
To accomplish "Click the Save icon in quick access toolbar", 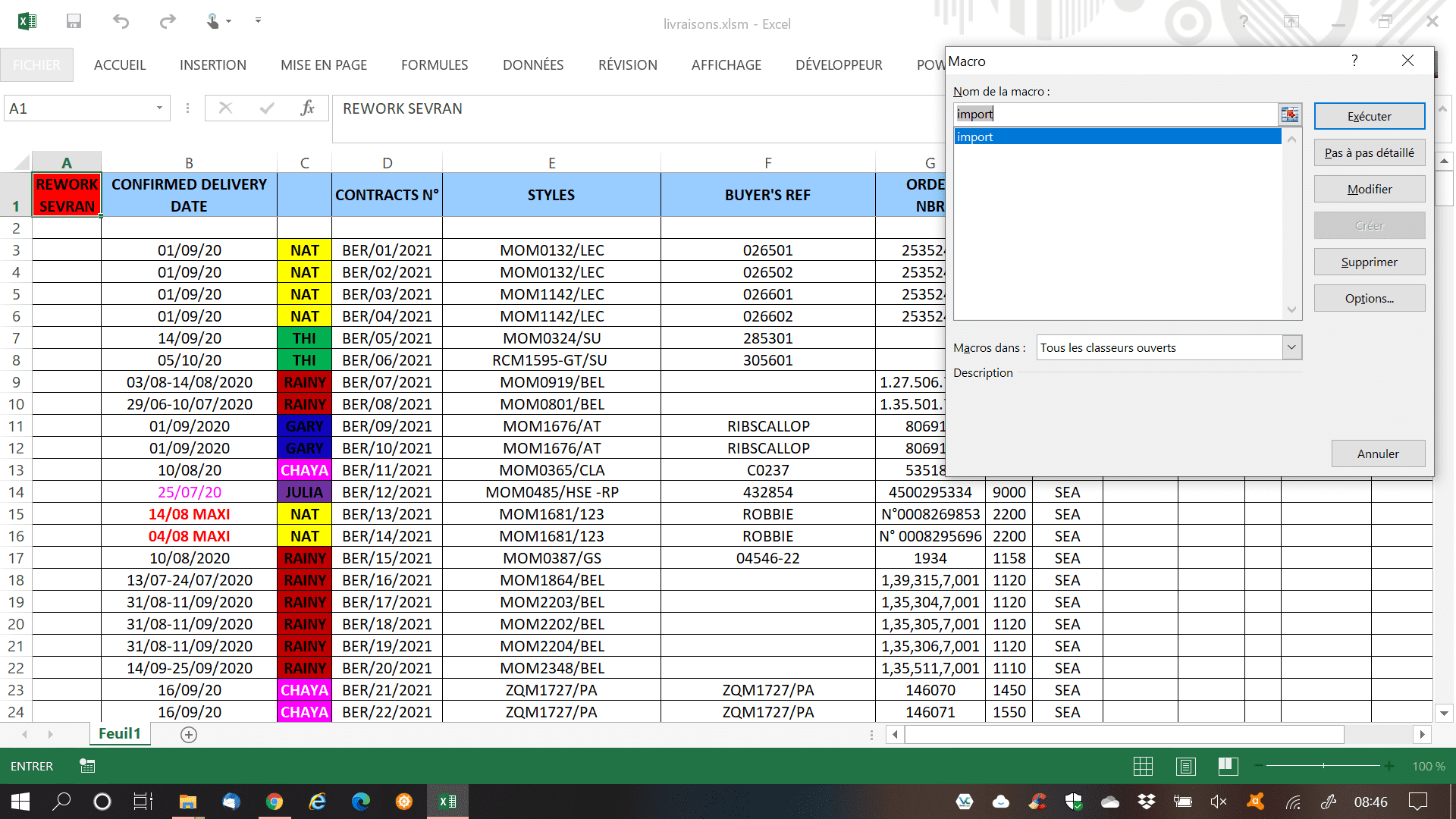I will tap(74, 21).
